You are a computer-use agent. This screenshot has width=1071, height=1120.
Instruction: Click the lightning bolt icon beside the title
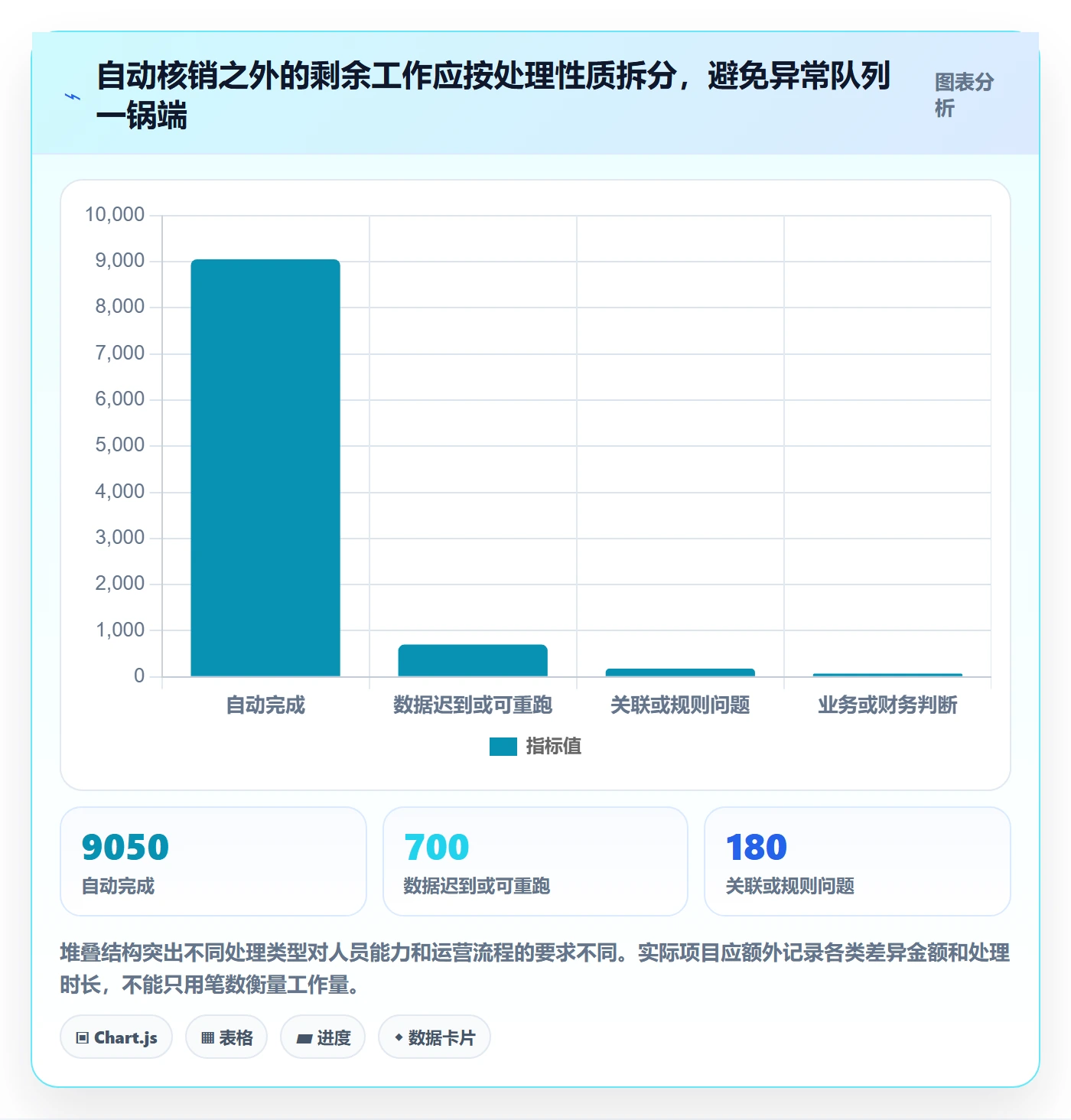pos(73,96)
